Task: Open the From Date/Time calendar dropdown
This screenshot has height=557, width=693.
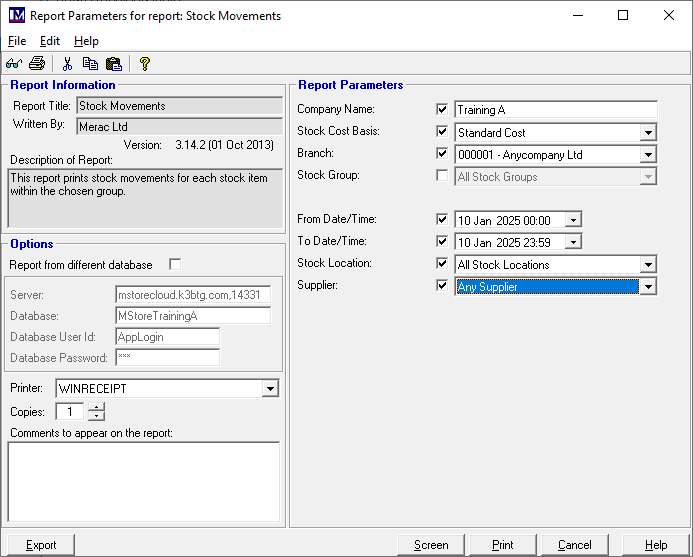Action: 572,220
